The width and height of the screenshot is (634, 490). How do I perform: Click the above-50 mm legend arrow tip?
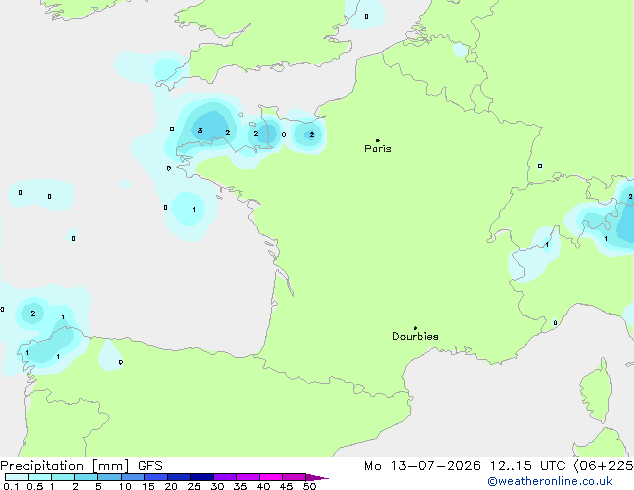click(317, 477)
